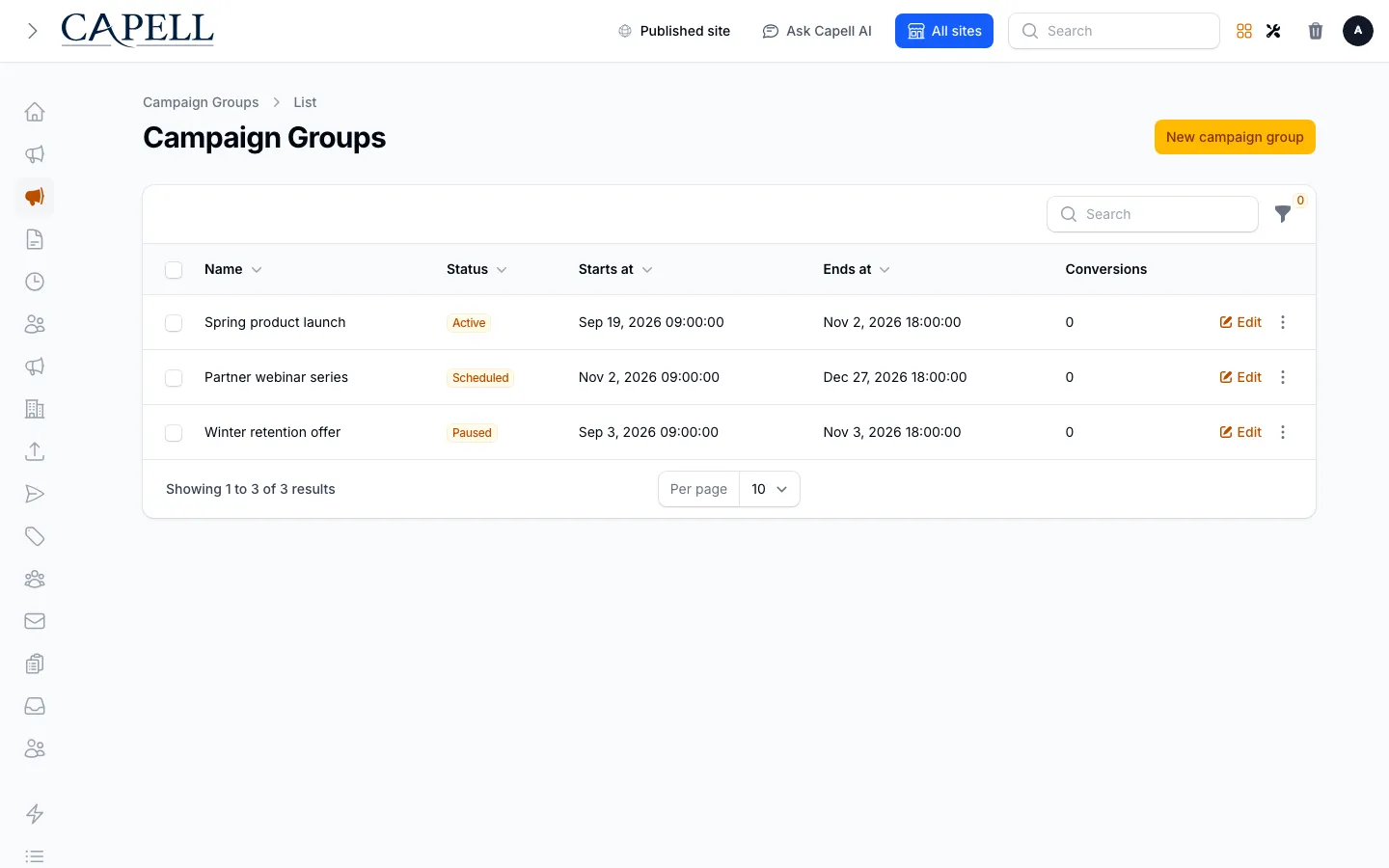The image size is (1389, 868).
Task: Edit the Partner webinar series campaign group
Action: (x=1240, y=377)
